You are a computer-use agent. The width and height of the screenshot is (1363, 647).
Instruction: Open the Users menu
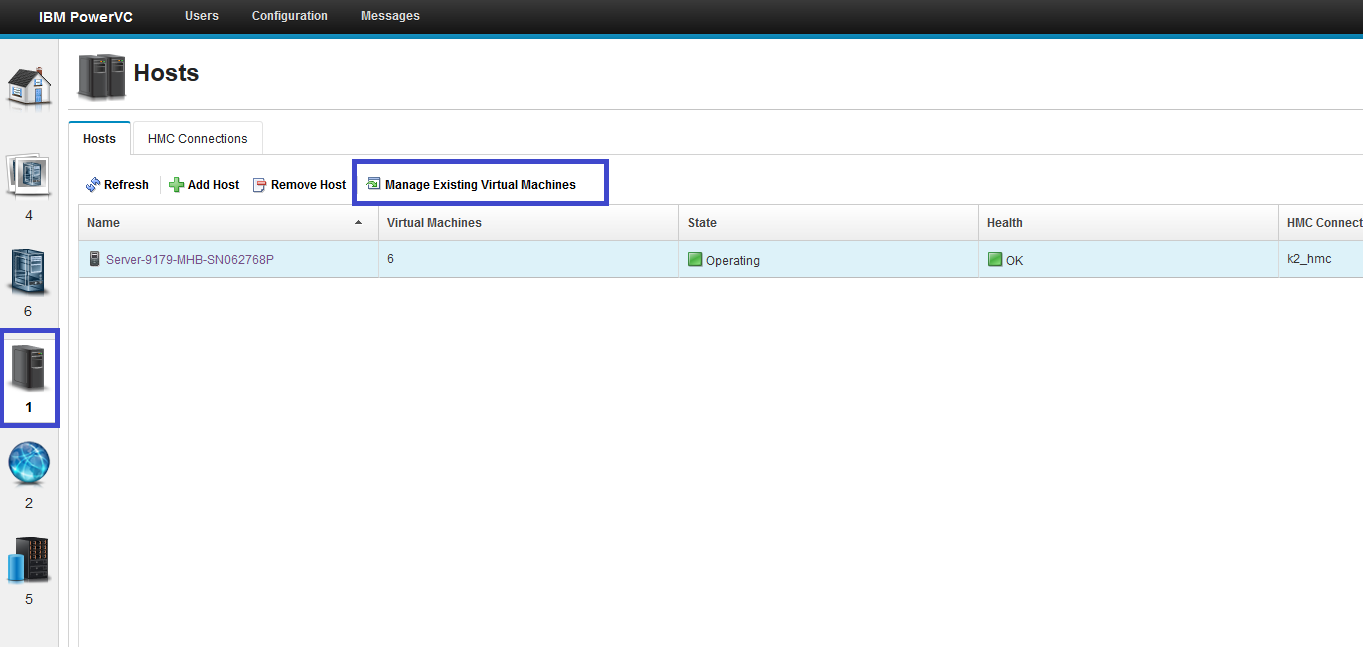(201, 16)
